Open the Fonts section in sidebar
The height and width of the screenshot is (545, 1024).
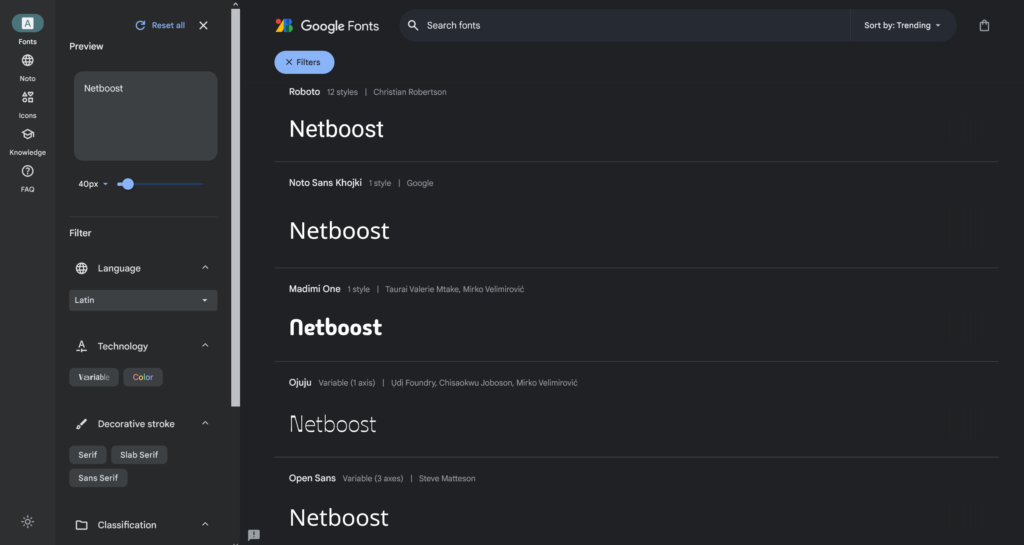pos(27,24)
